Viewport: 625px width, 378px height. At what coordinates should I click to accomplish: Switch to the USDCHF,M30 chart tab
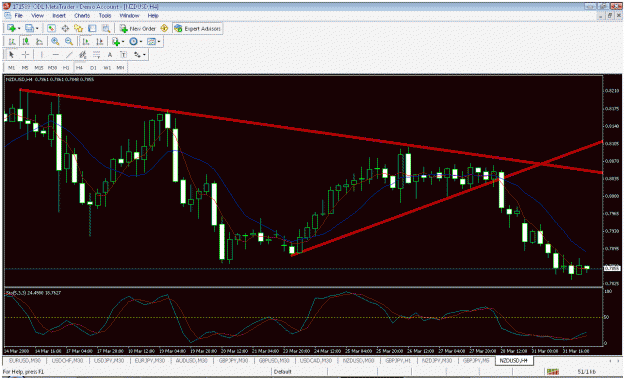pyautogui.click(x=67, y=360)
